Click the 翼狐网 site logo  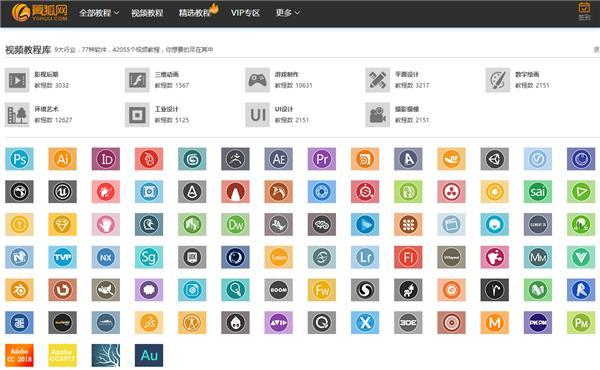click(x=40, y=12)
